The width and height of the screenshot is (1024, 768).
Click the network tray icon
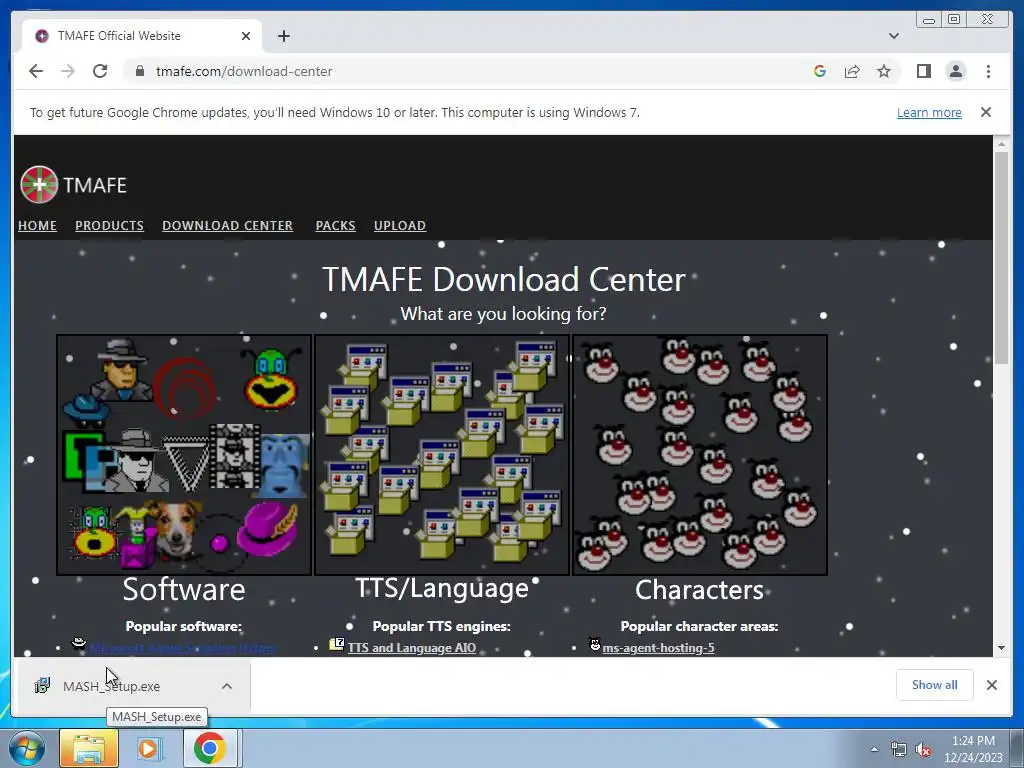click(x=899, y=750)
